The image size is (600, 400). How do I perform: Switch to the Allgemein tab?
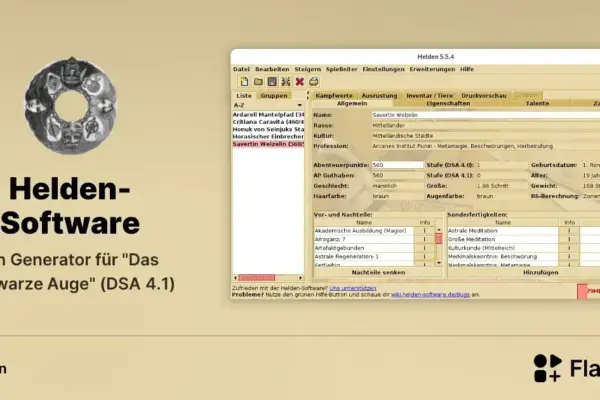point(352,103)
